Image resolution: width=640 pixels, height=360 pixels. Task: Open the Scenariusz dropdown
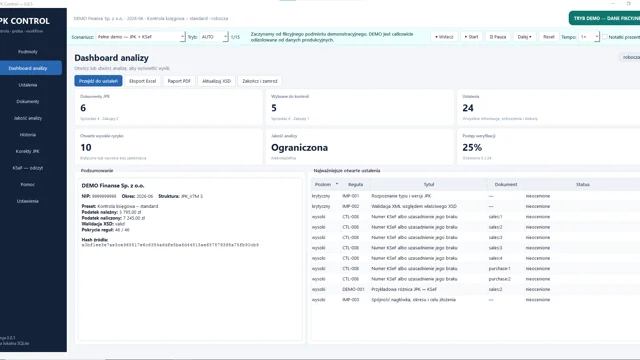141,37
